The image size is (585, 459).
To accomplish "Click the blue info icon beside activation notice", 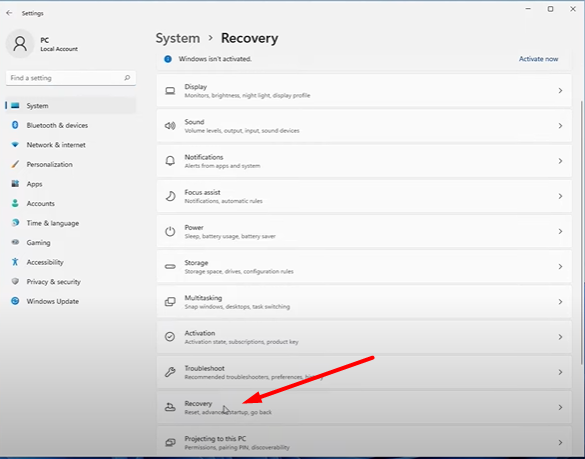I will pyautogui.click(x=168, y=59).
